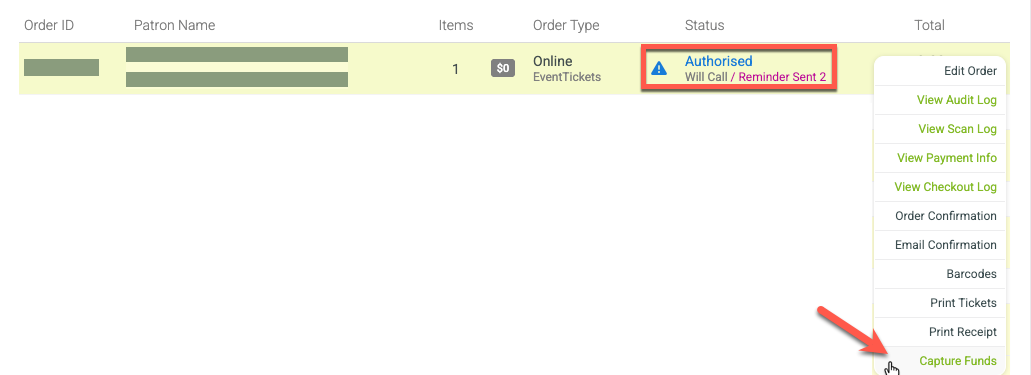Click the Status column header

pos(704,26)
